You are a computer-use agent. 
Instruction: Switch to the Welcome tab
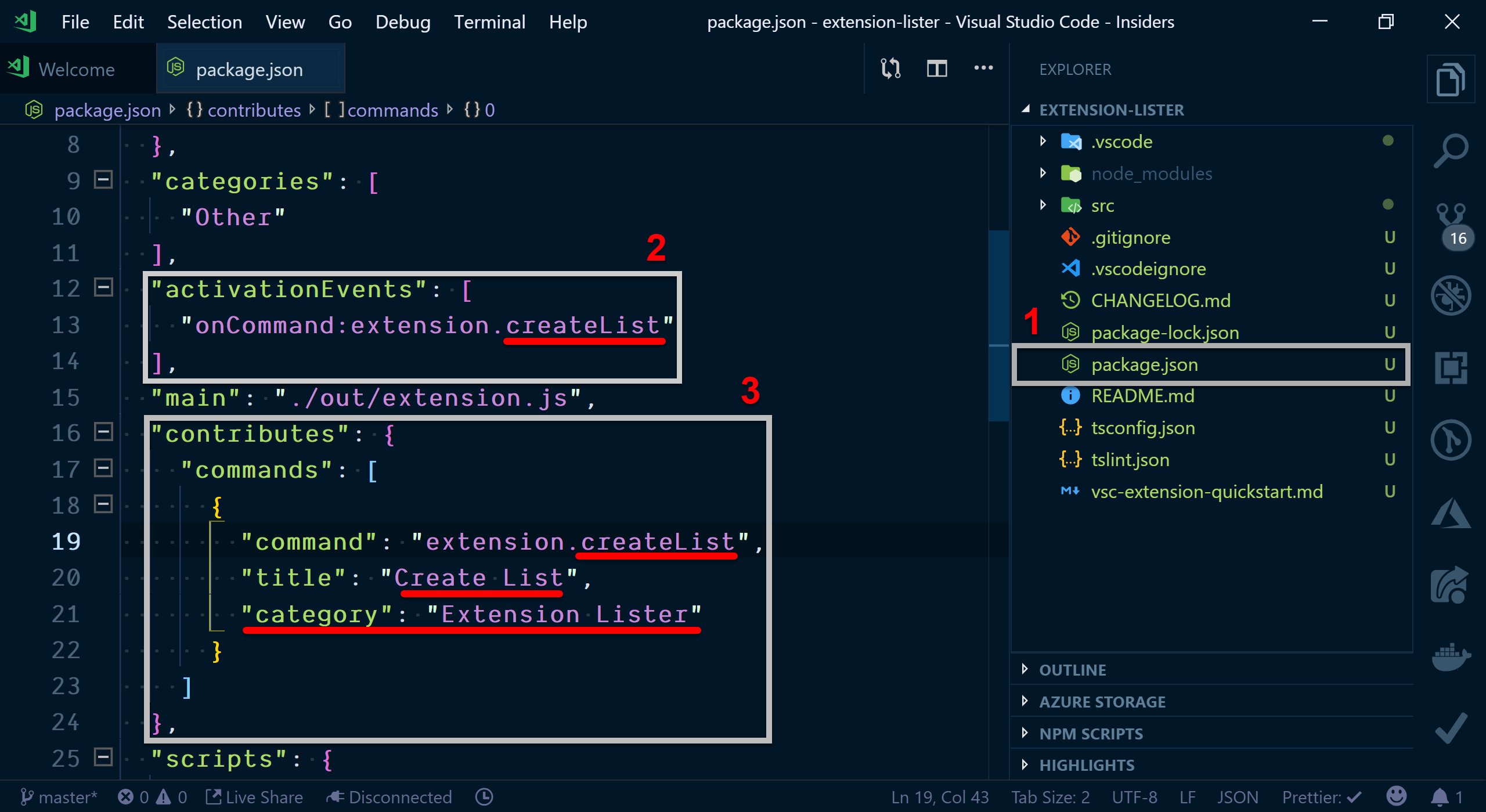point(77,69)
